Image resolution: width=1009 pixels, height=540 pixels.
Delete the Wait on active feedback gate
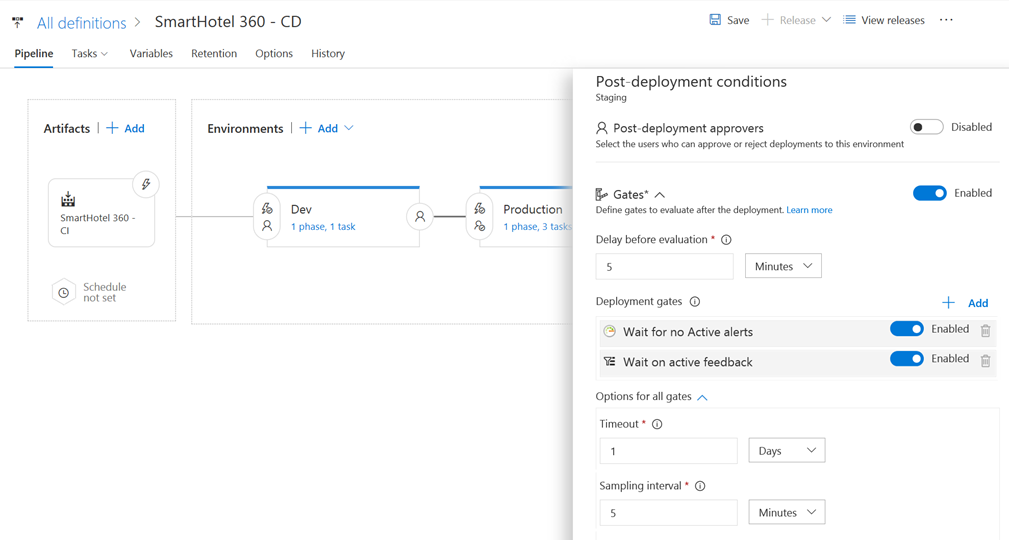[x=985, y=361]
